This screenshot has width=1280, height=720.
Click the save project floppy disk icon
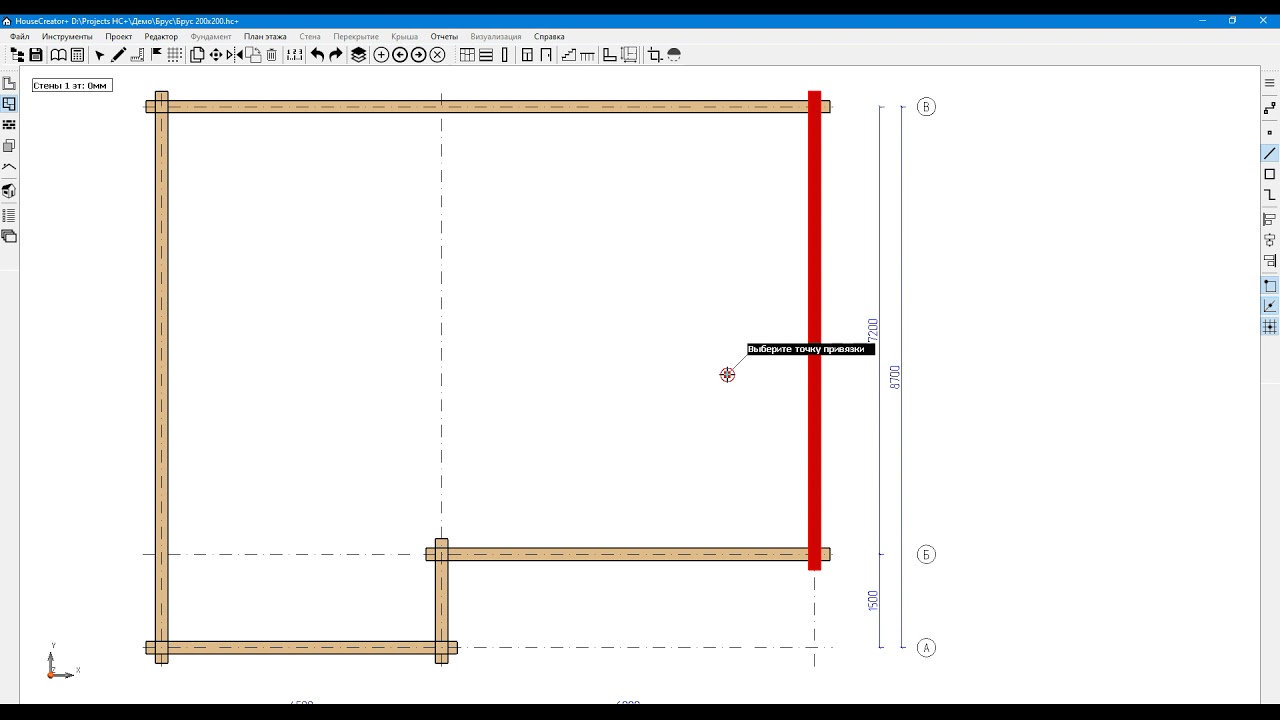click(x=36, y=55)
